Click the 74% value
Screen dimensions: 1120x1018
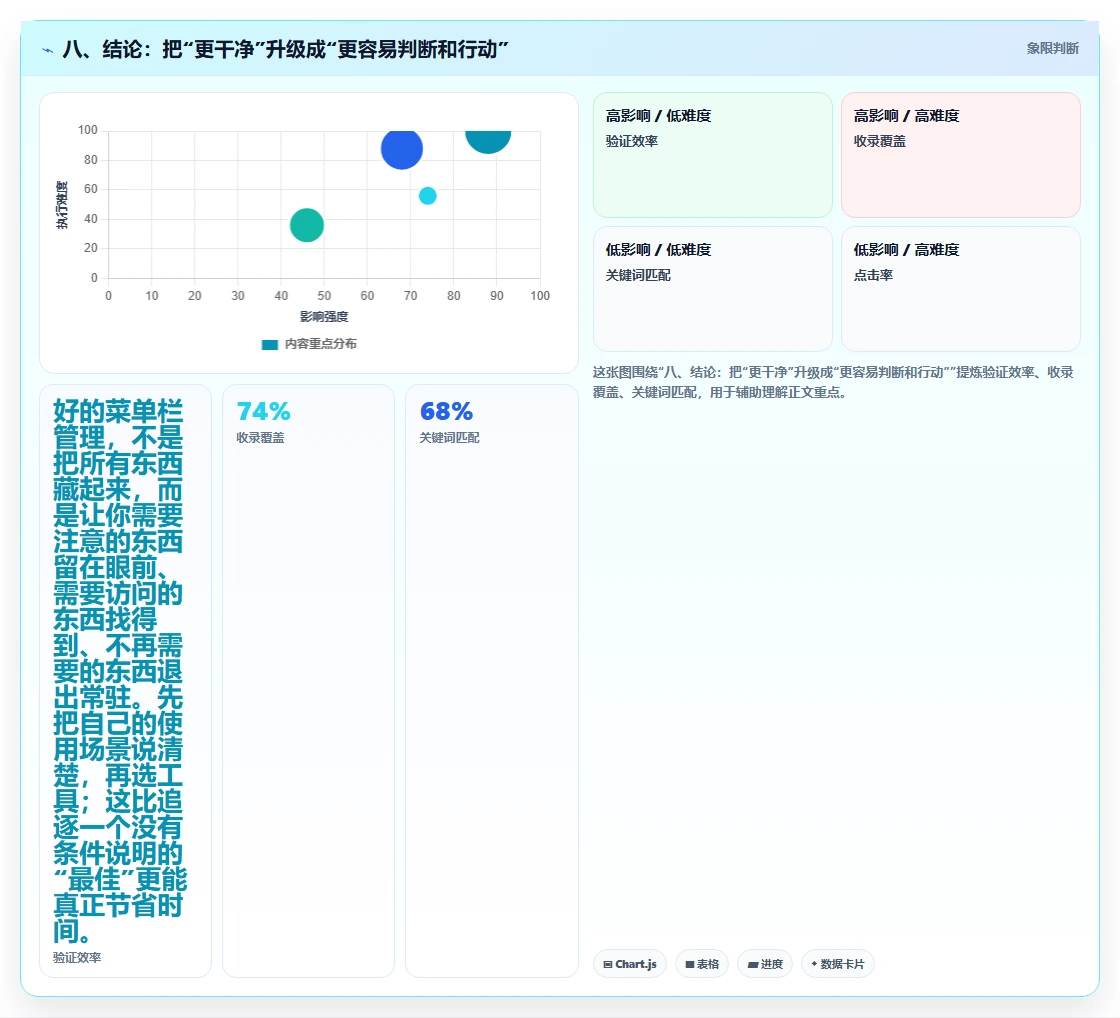[x=264, y=411]
